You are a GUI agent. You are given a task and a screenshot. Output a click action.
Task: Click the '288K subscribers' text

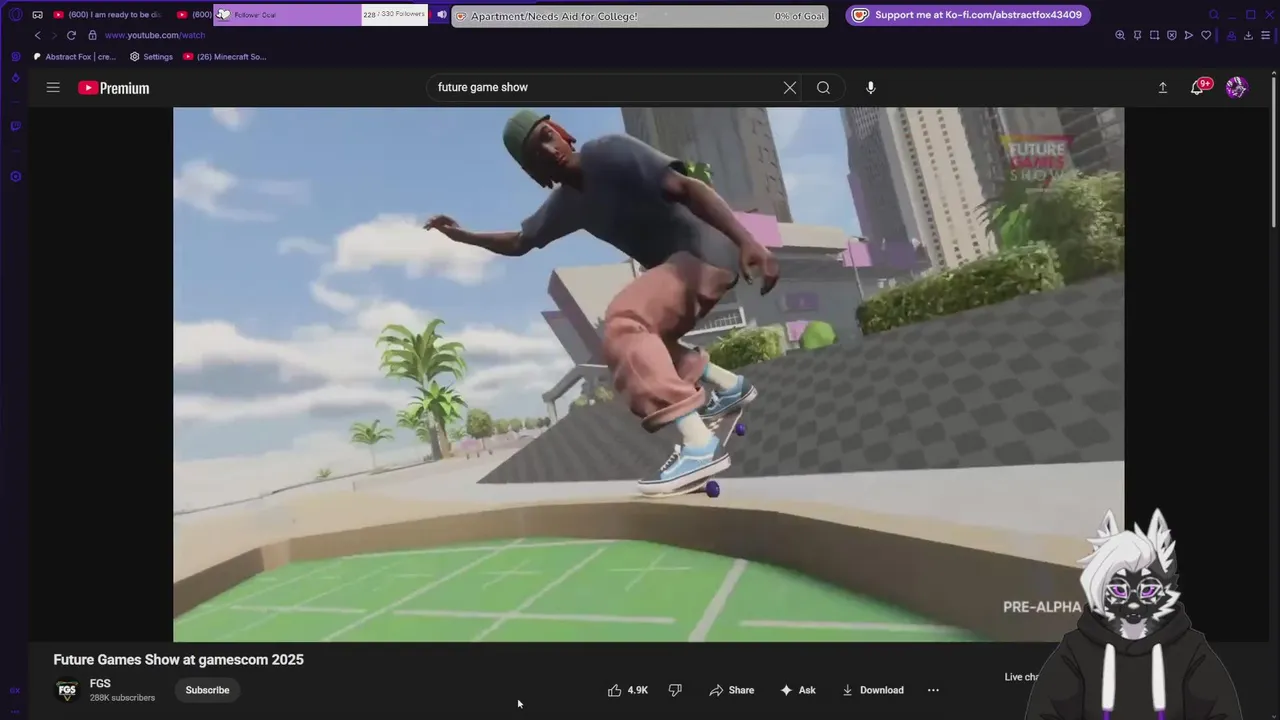[x=122, y=698]
